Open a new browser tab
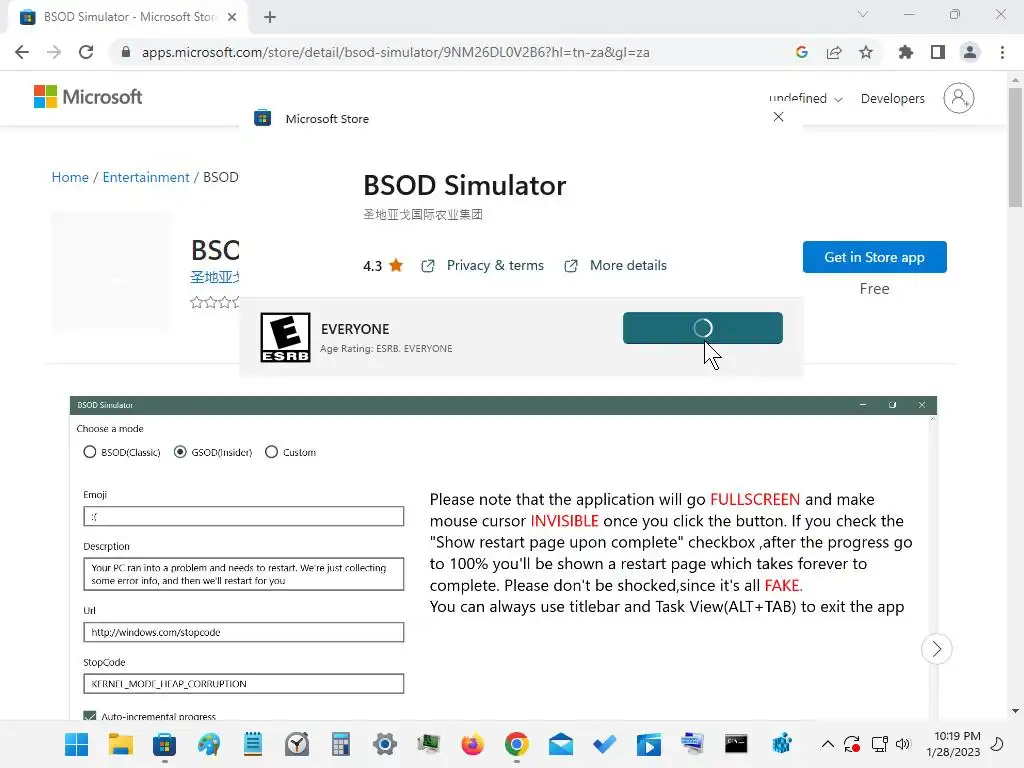The height and width of the screenshot is (768, 1024). pos(270,17)
